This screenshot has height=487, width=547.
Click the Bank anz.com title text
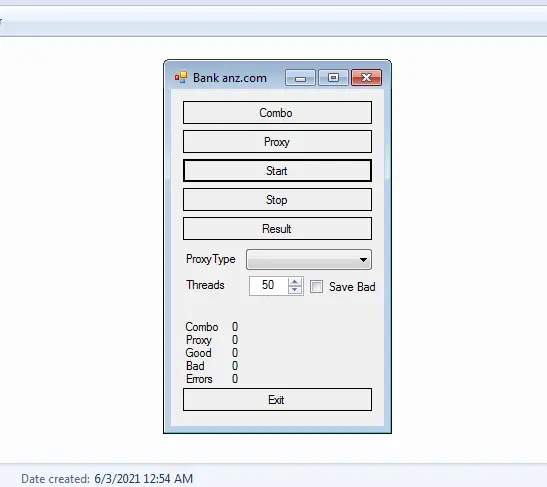(230, 78)
